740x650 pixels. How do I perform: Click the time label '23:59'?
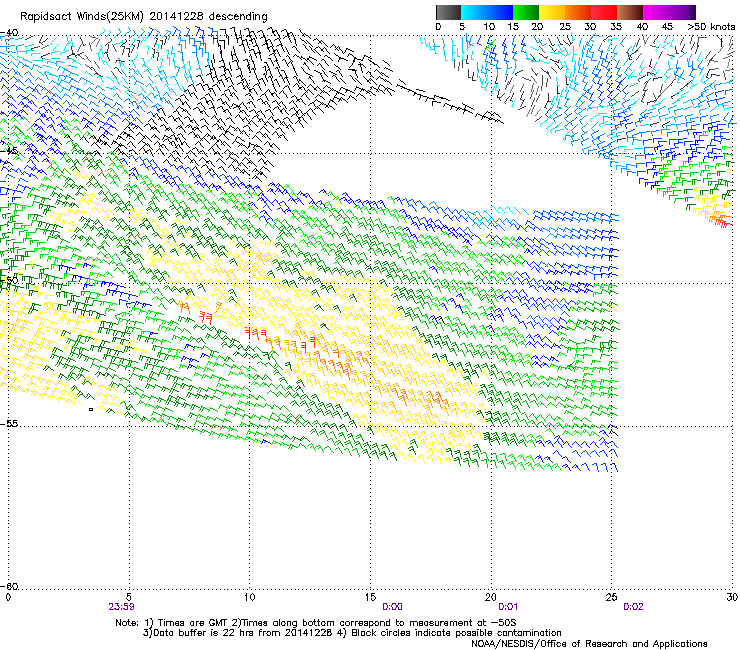[x=121, y=607]
